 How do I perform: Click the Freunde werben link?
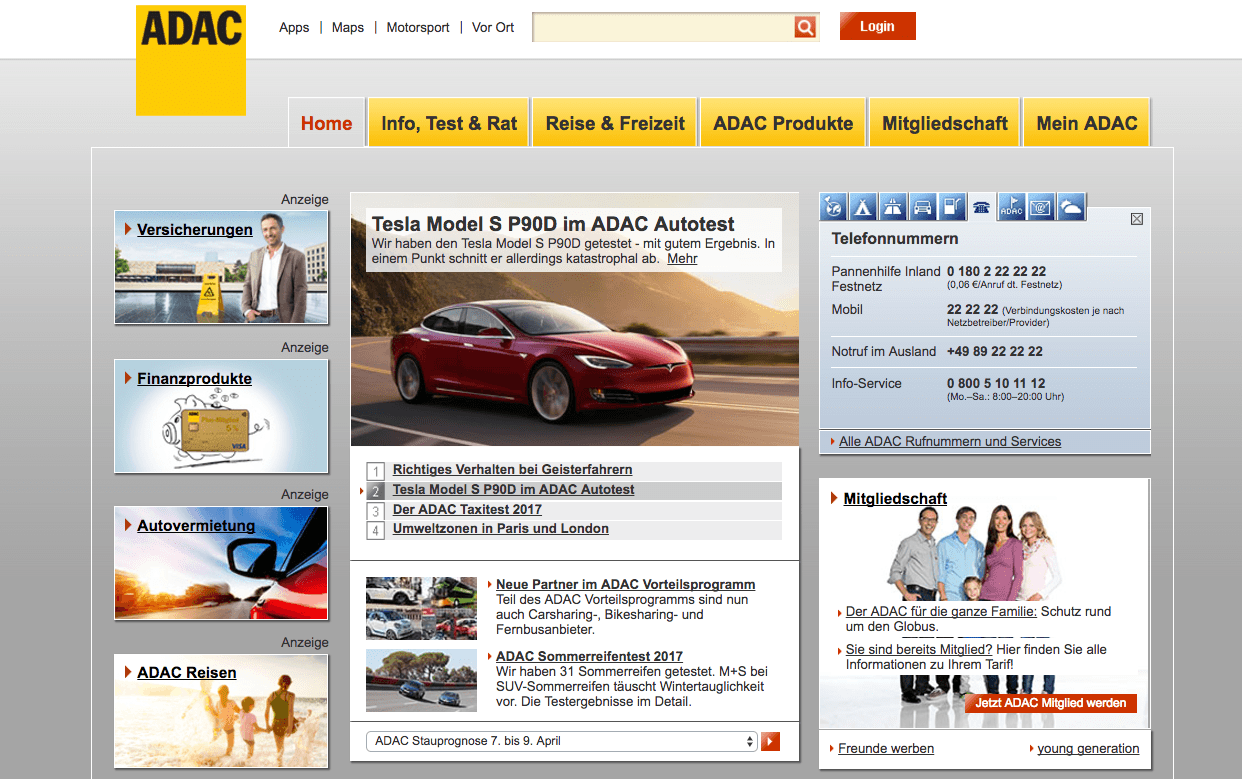886,748
